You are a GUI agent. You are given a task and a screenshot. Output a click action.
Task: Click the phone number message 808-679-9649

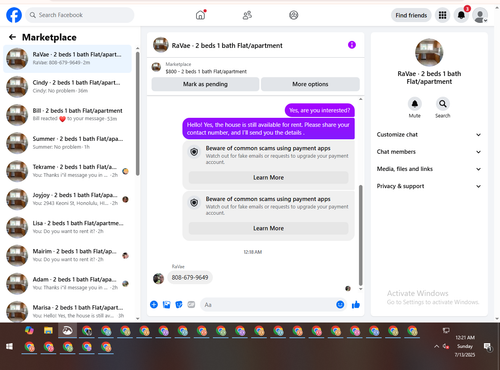pyautogui.click(x=190, y=277)
